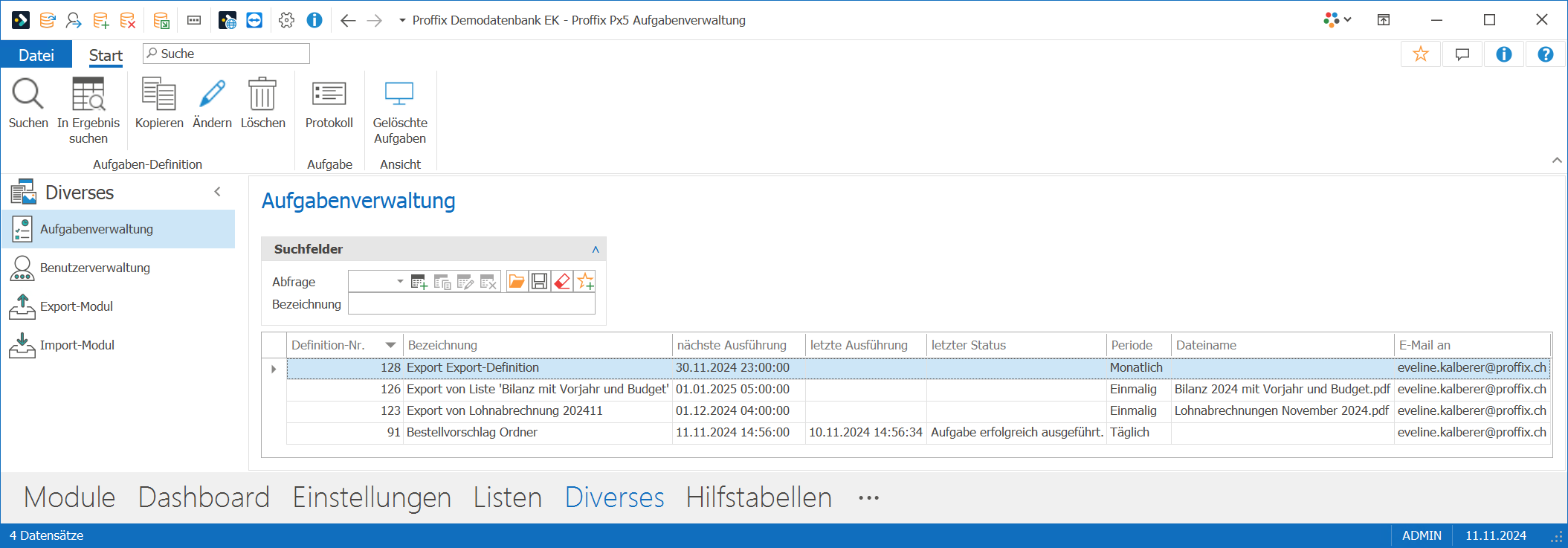Click the Suche ribbon search box
1568x548 pixels.
226,54
